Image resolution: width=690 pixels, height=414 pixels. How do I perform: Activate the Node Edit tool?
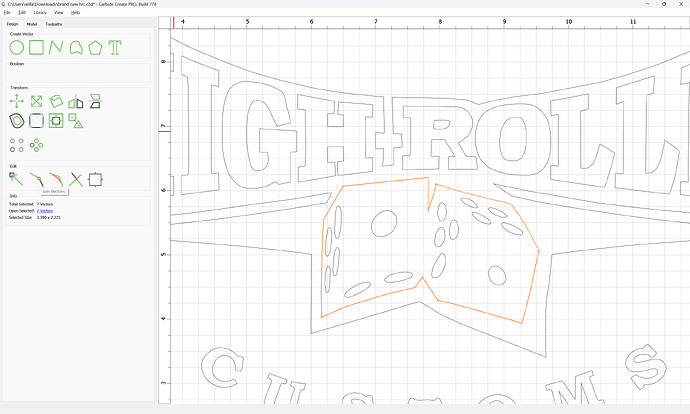pos(16,179)
